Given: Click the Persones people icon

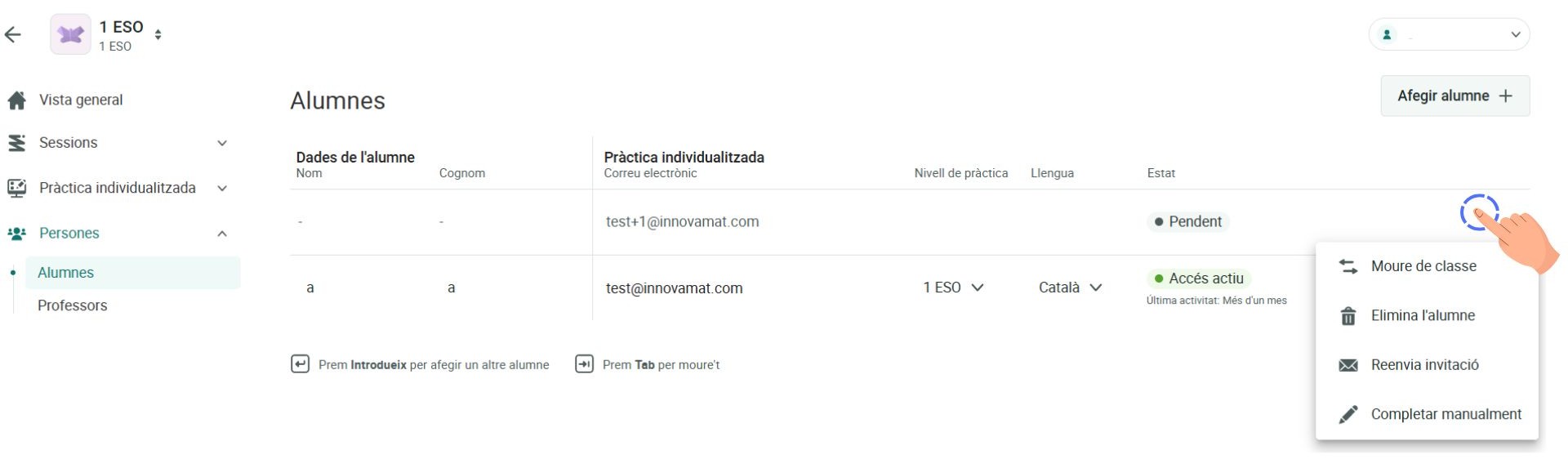Looking at the screenshot, I should 16,234.
